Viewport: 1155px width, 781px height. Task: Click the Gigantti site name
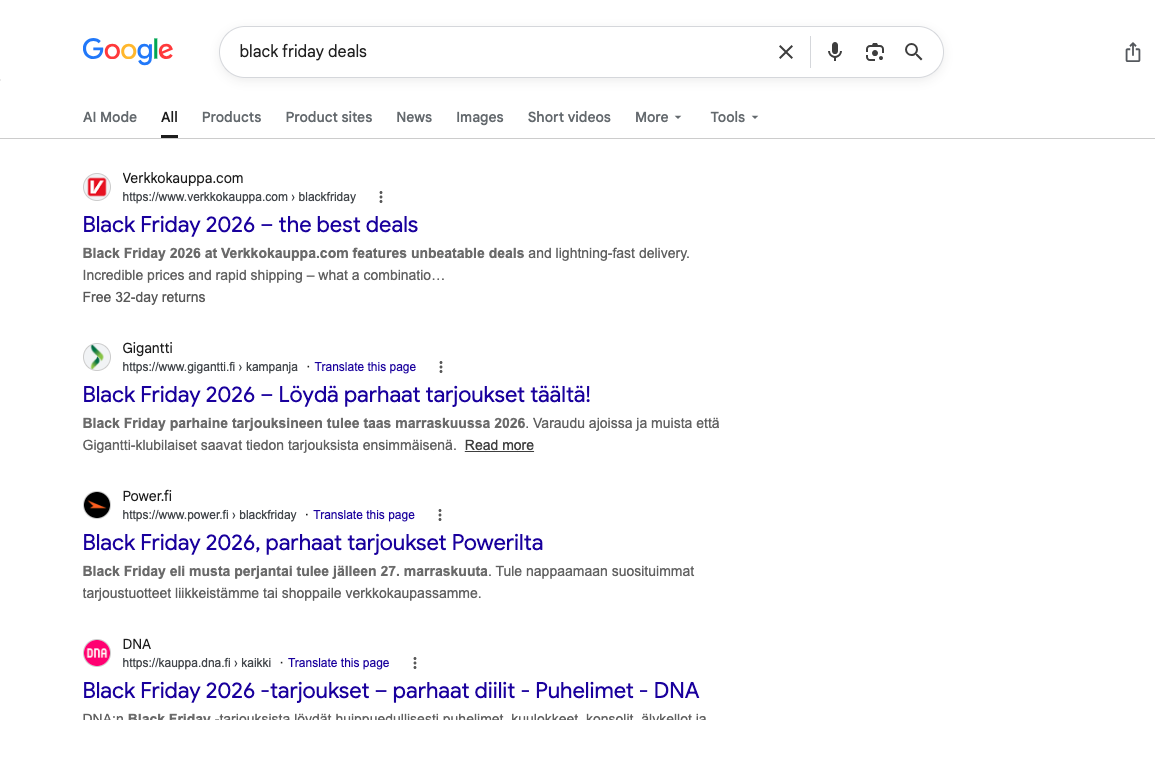(147, 349)
